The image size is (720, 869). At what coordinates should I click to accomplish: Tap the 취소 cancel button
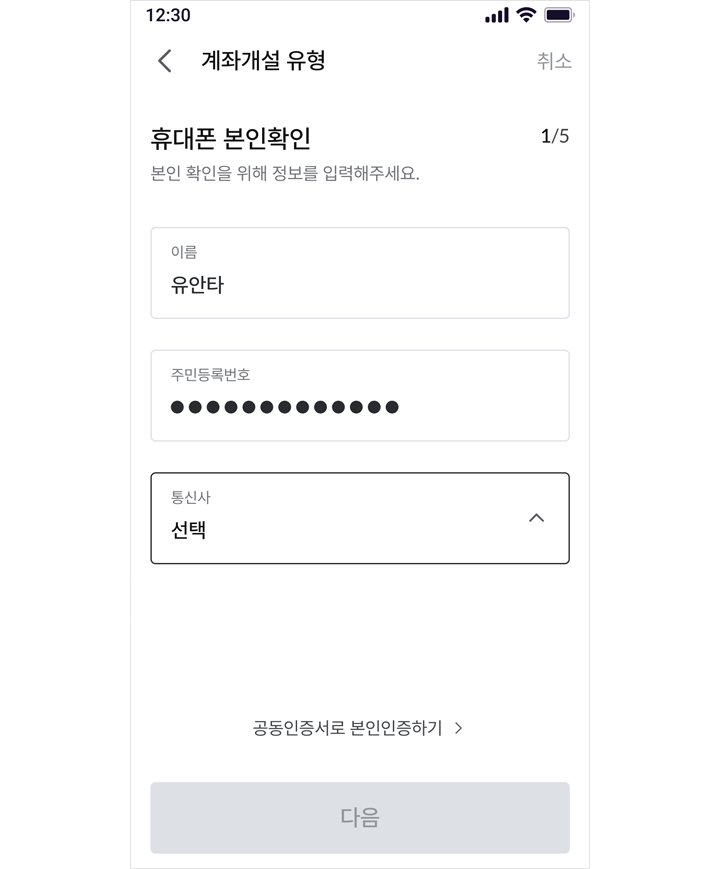[554, 60]
